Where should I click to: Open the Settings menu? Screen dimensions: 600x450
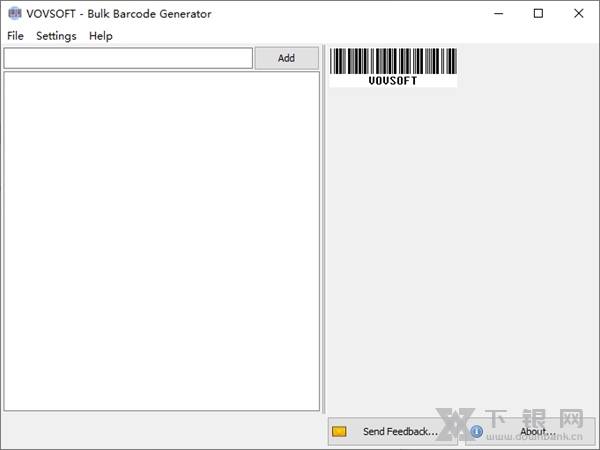(x=56, y=36)
